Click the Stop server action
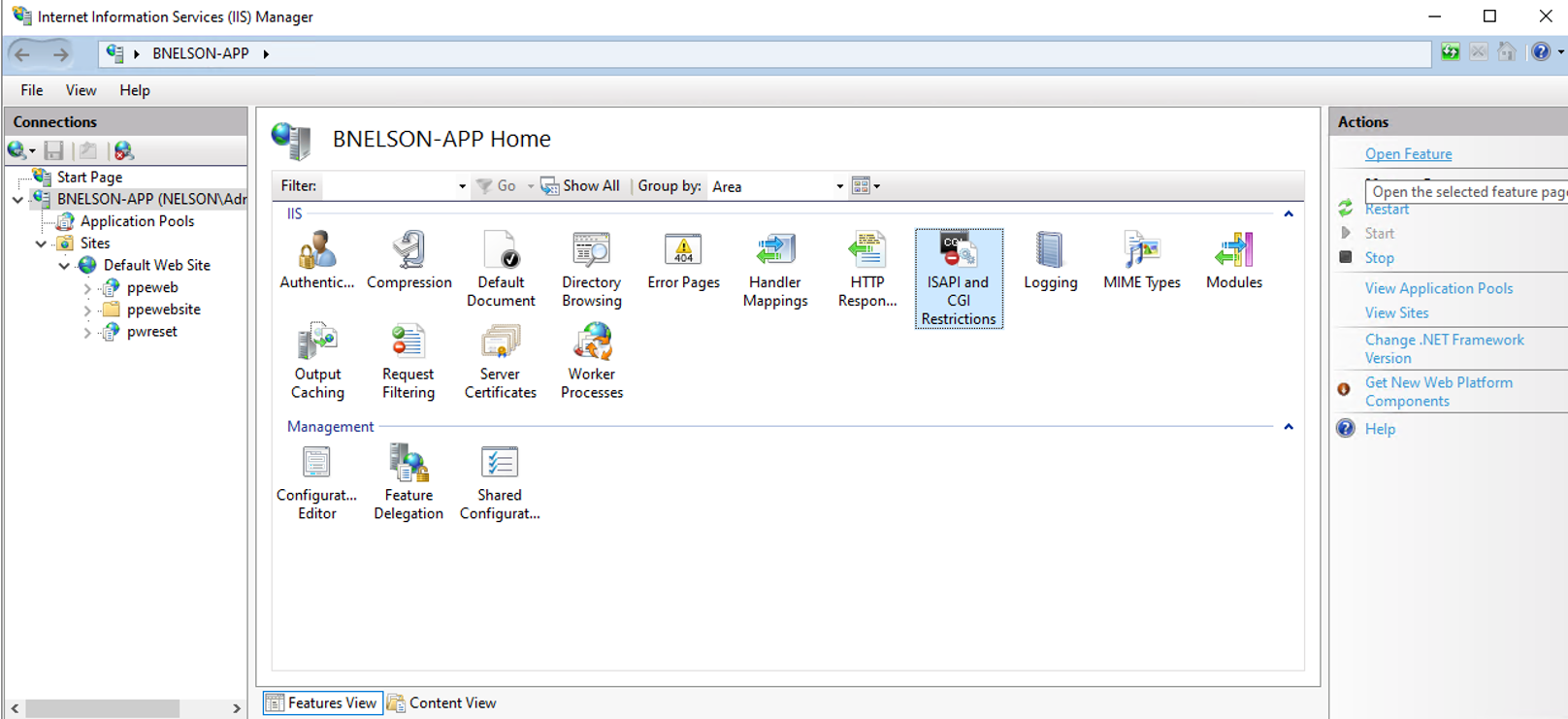Screen dimensions: 1568x719 click(1379, 257)
